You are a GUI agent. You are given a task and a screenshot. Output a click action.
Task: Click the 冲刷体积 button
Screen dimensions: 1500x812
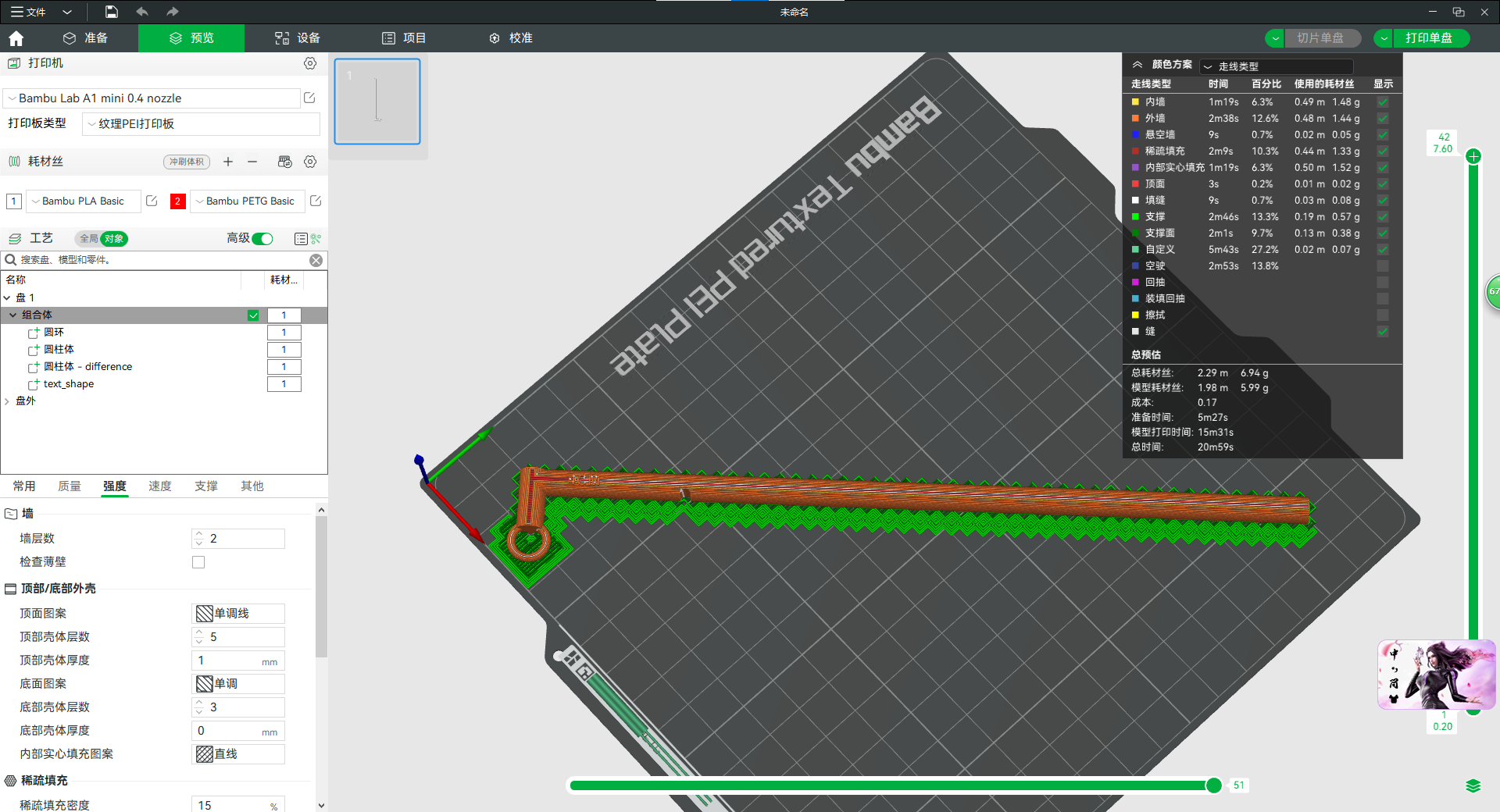pos(187,162)
